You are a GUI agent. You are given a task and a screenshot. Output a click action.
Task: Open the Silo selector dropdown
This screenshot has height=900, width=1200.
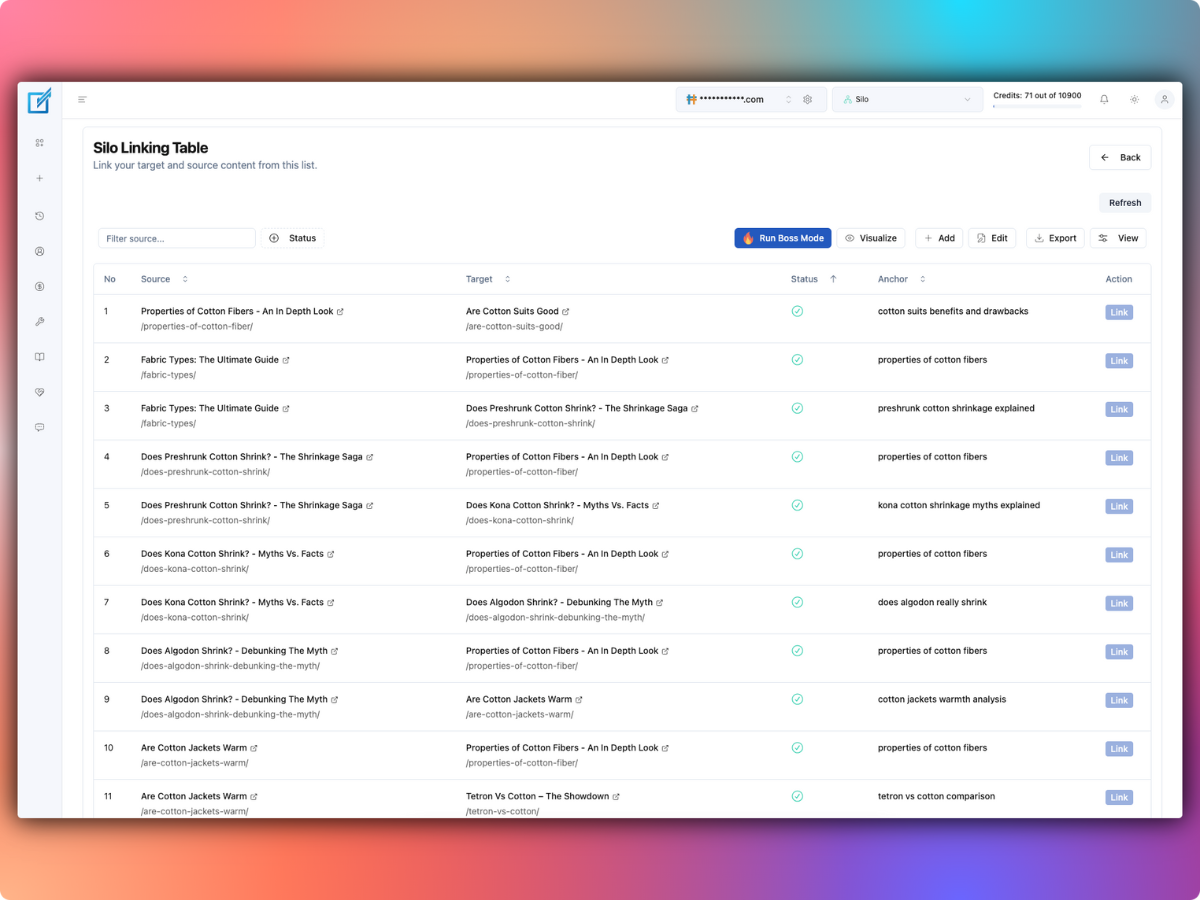tap(908, 99)
